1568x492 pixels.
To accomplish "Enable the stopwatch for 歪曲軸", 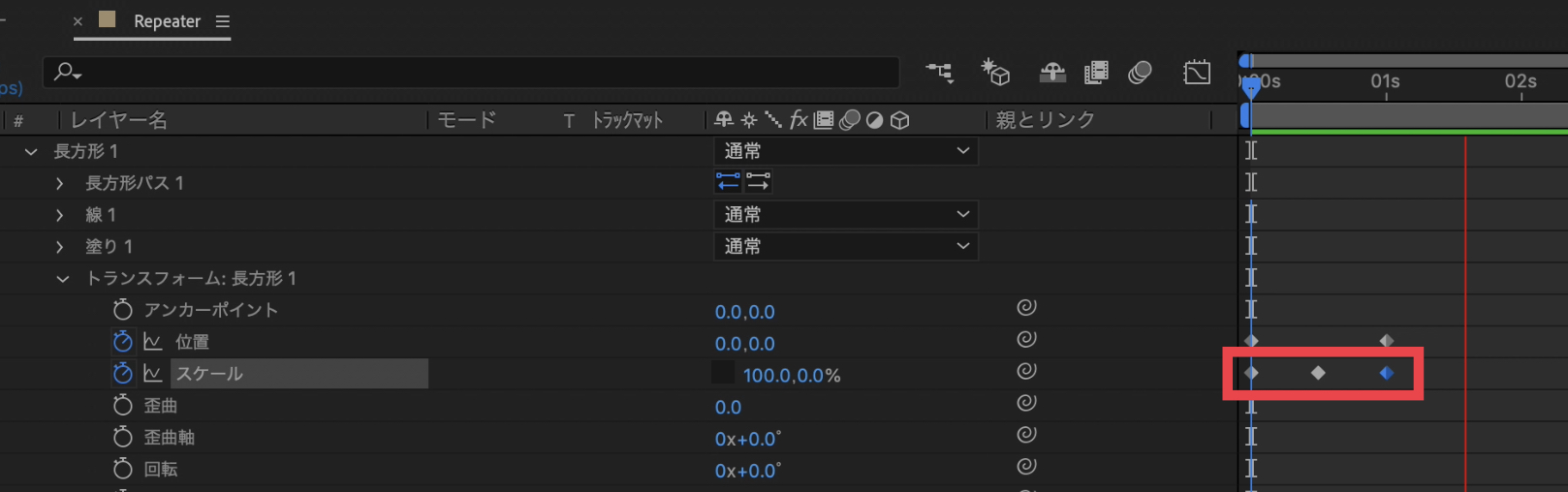I will click(x=122, y=438).
